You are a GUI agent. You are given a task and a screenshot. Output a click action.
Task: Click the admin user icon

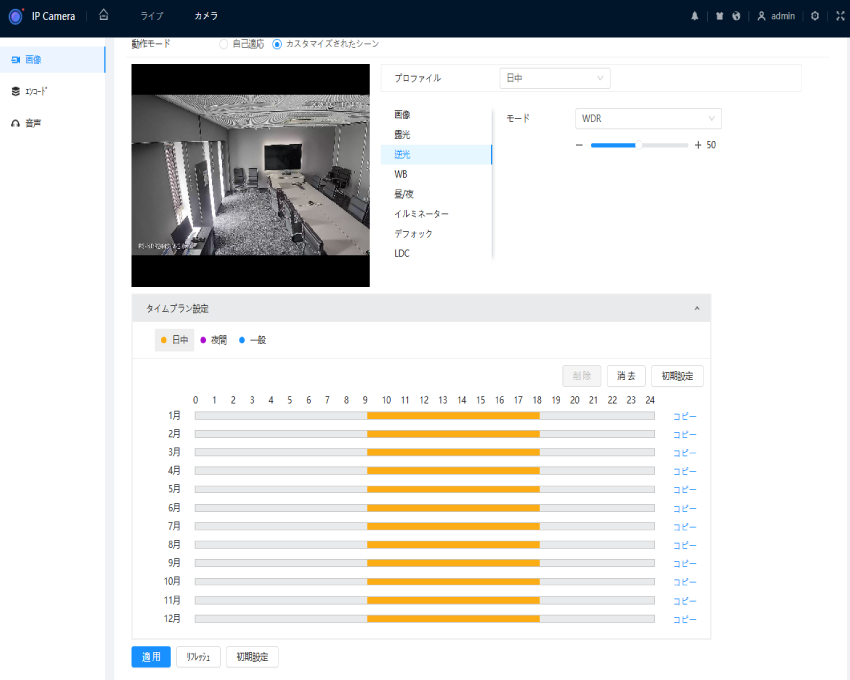pyautogui.click(x=762, y=16)
